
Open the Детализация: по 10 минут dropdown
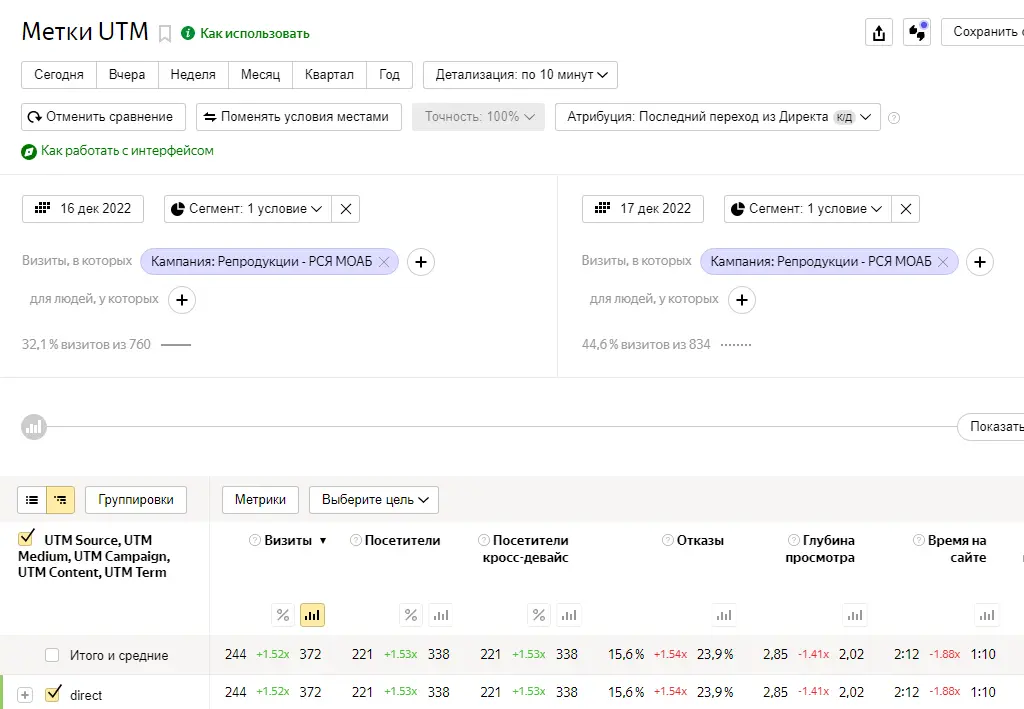pos(520,75)
